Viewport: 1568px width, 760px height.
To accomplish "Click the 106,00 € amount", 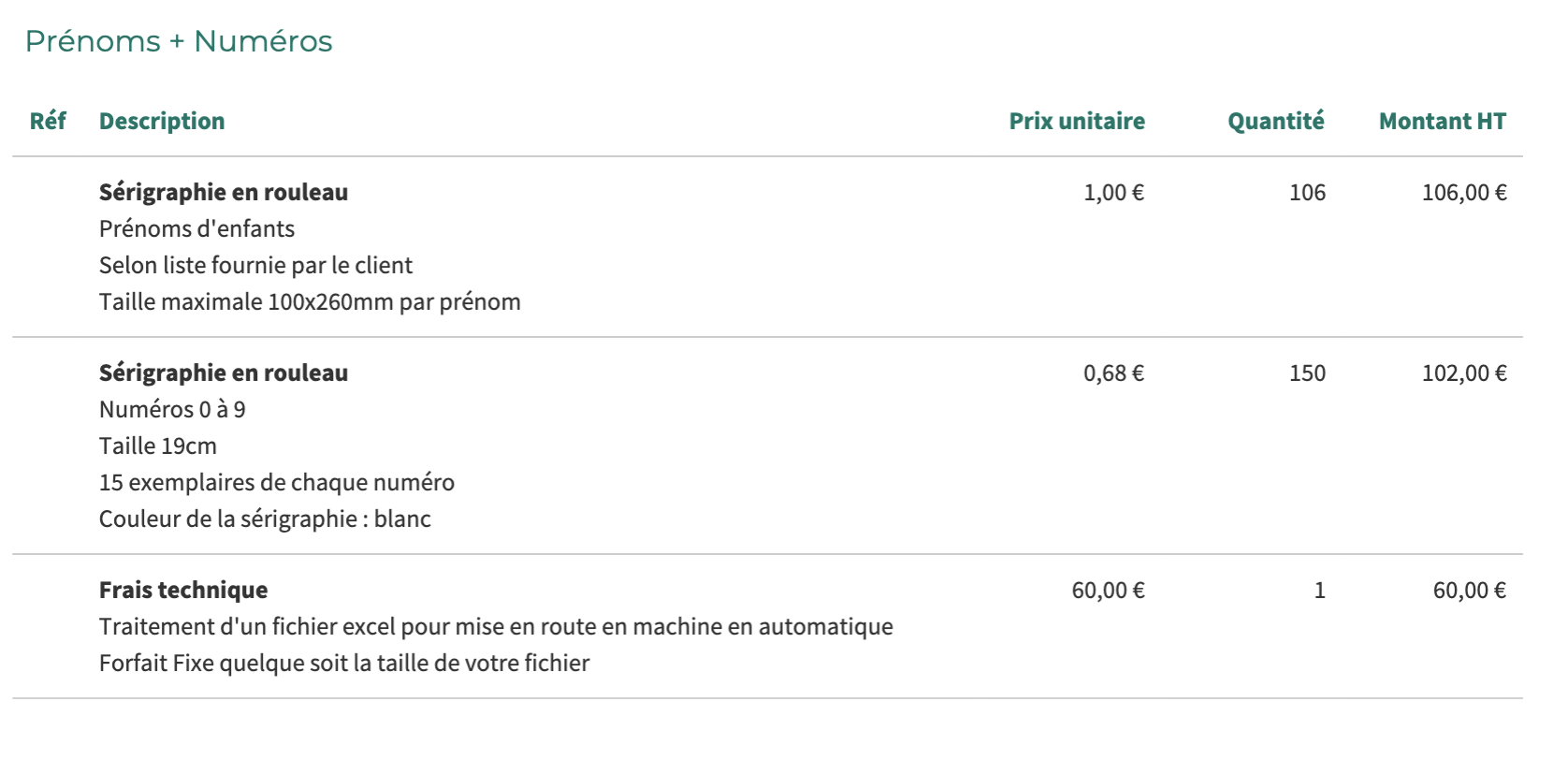I will (x=1464, y=192).
